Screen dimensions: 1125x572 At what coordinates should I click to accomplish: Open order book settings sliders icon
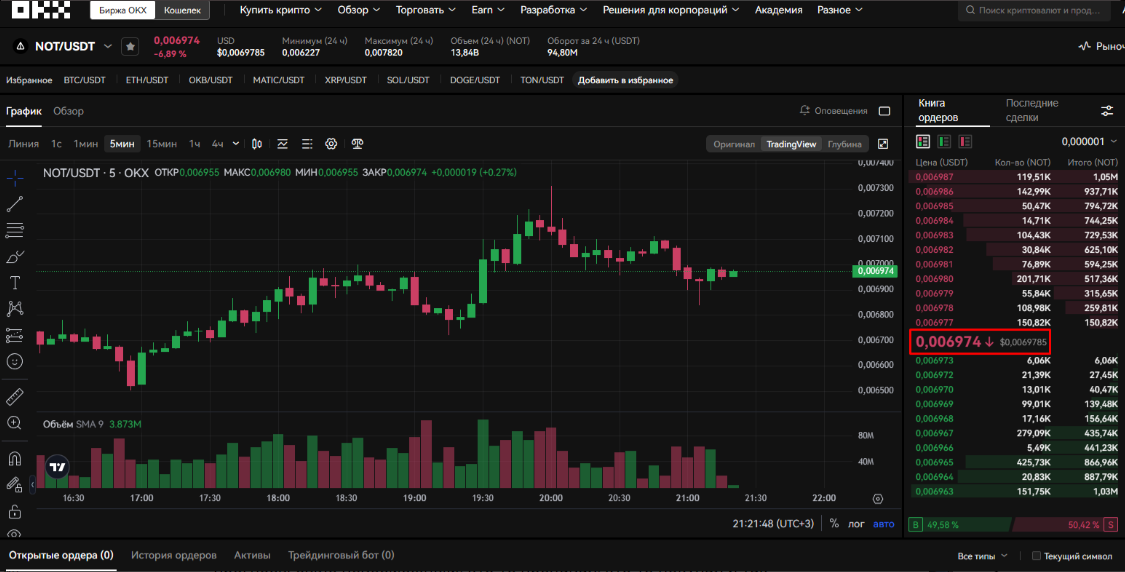point(1107,111)
